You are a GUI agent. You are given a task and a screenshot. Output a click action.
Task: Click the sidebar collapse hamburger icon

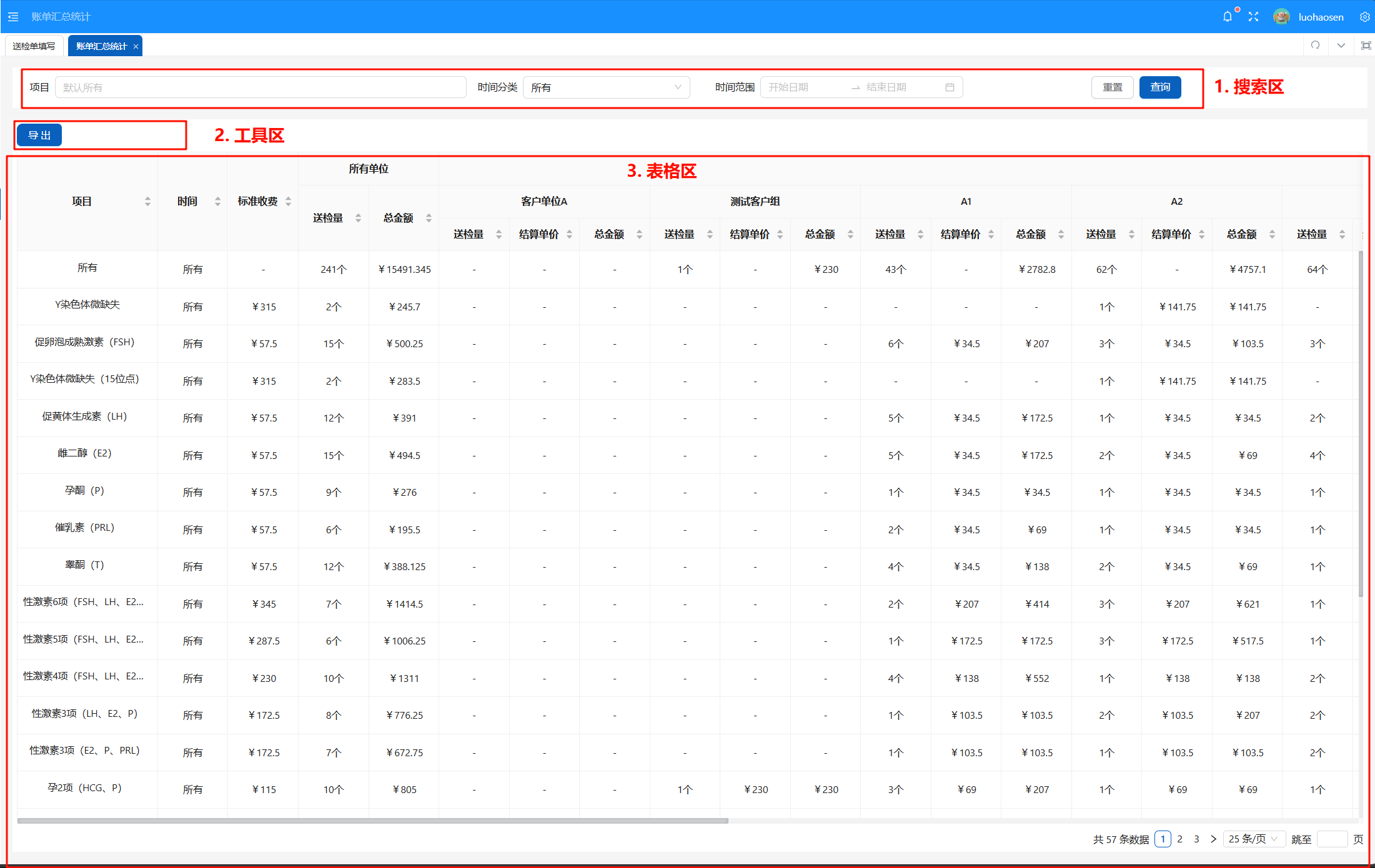[13, 17]
